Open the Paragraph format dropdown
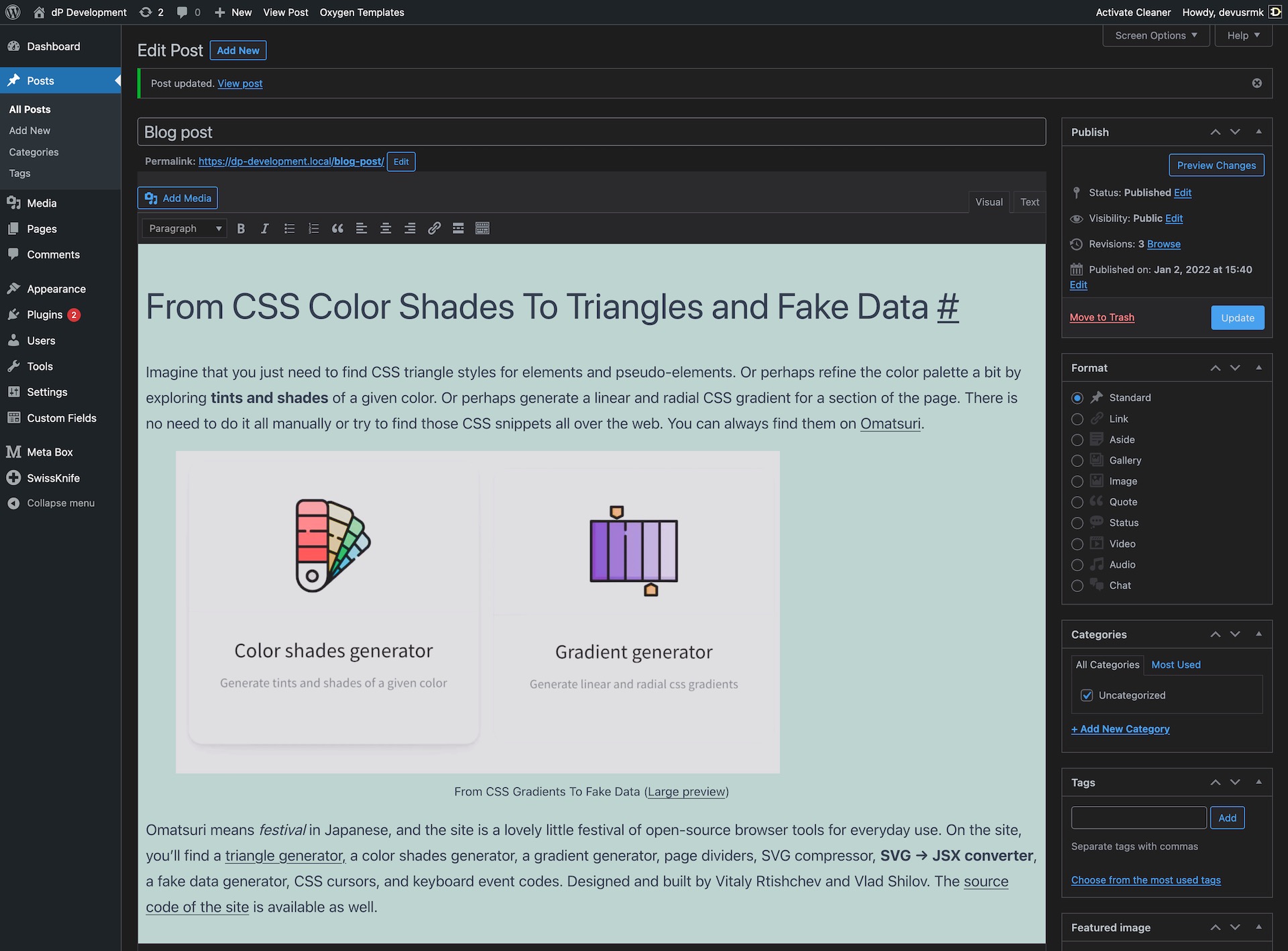The height and width of the screenshot is (951, 1288). click(184, 229)
